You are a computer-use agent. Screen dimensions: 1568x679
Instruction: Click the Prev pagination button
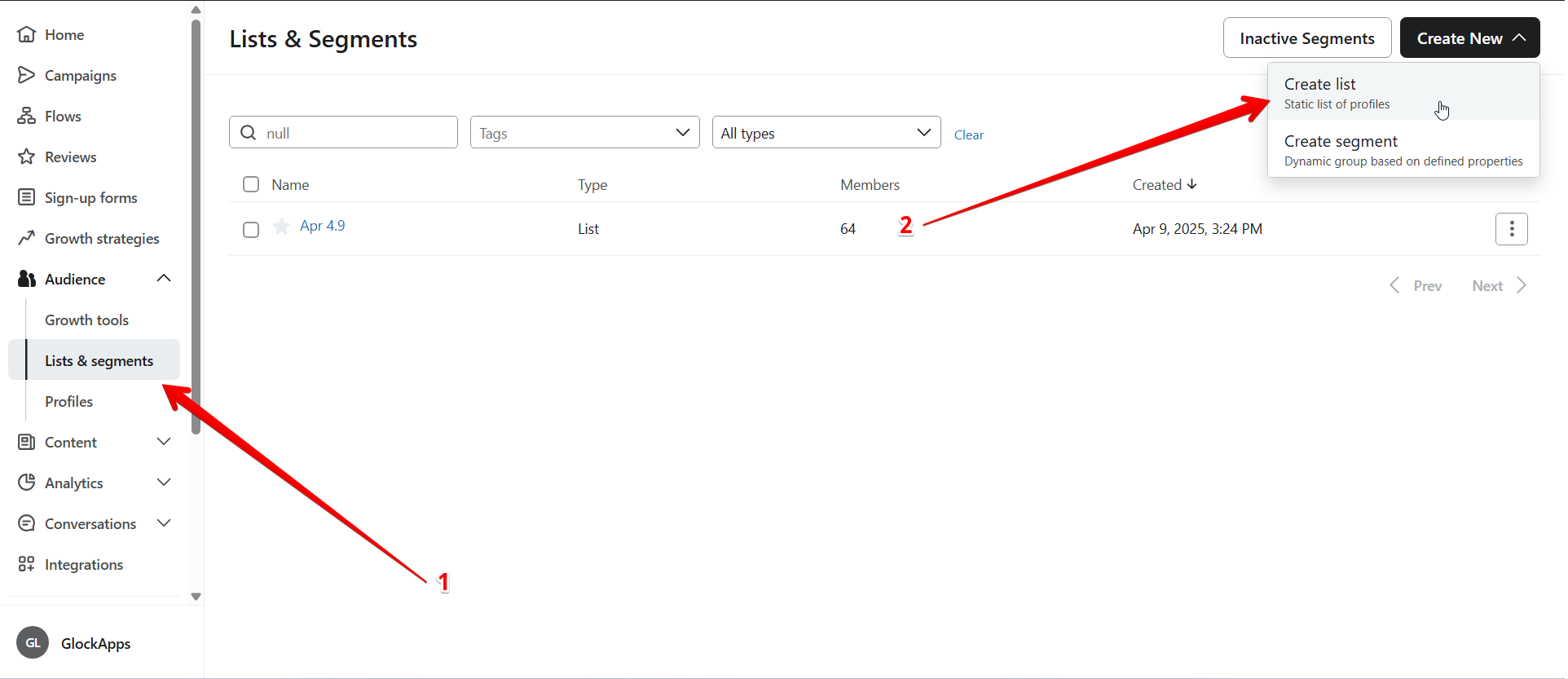[x=1416, y=285]
